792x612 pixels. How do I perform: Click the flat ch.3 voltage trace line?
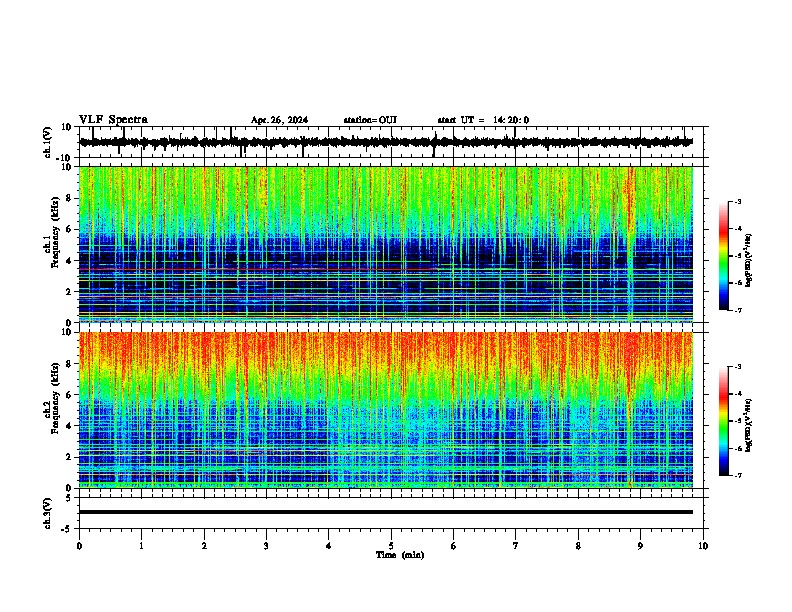point(386,512)
